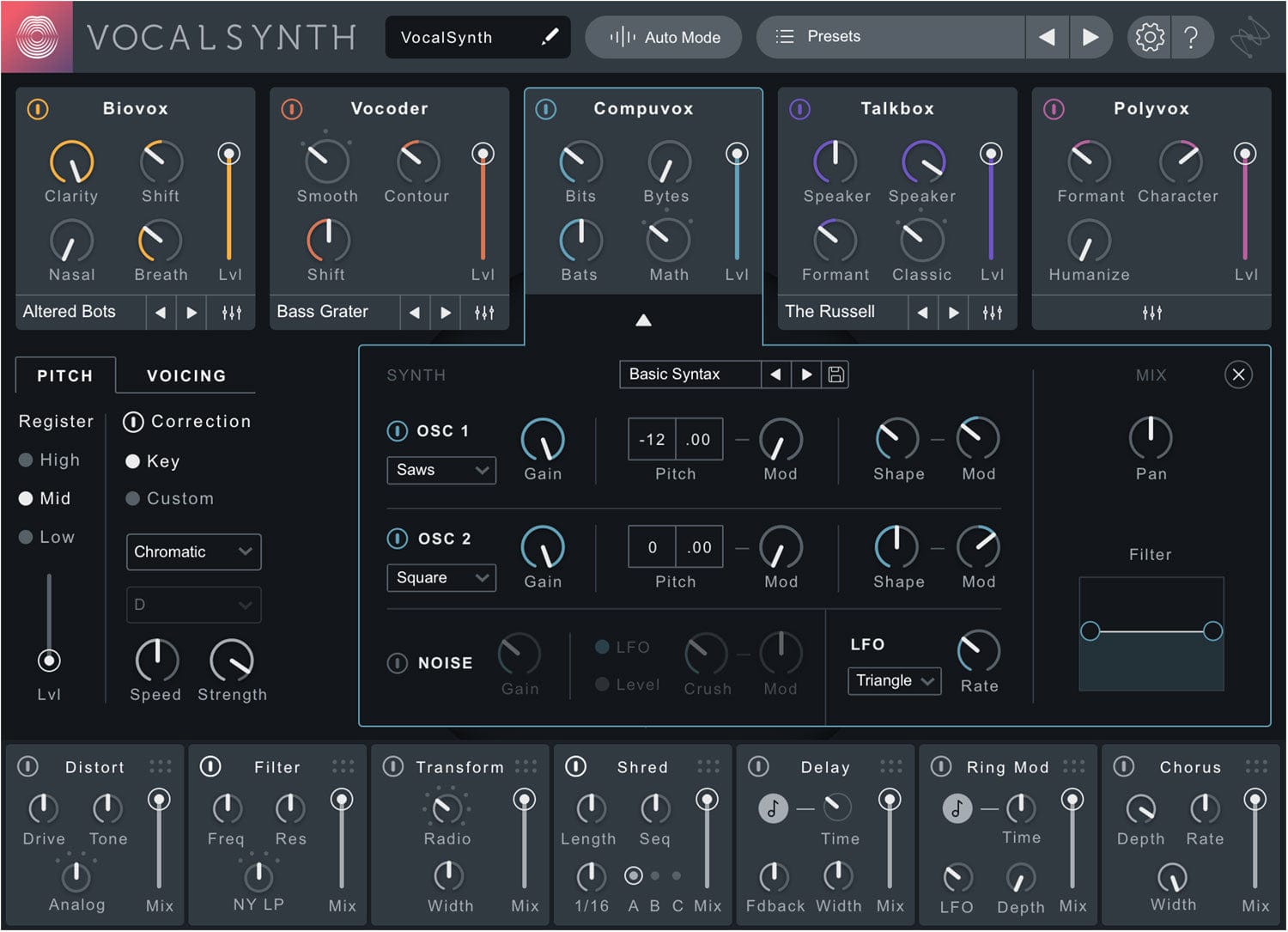Open the settings gear in header

coord(1150,37)
